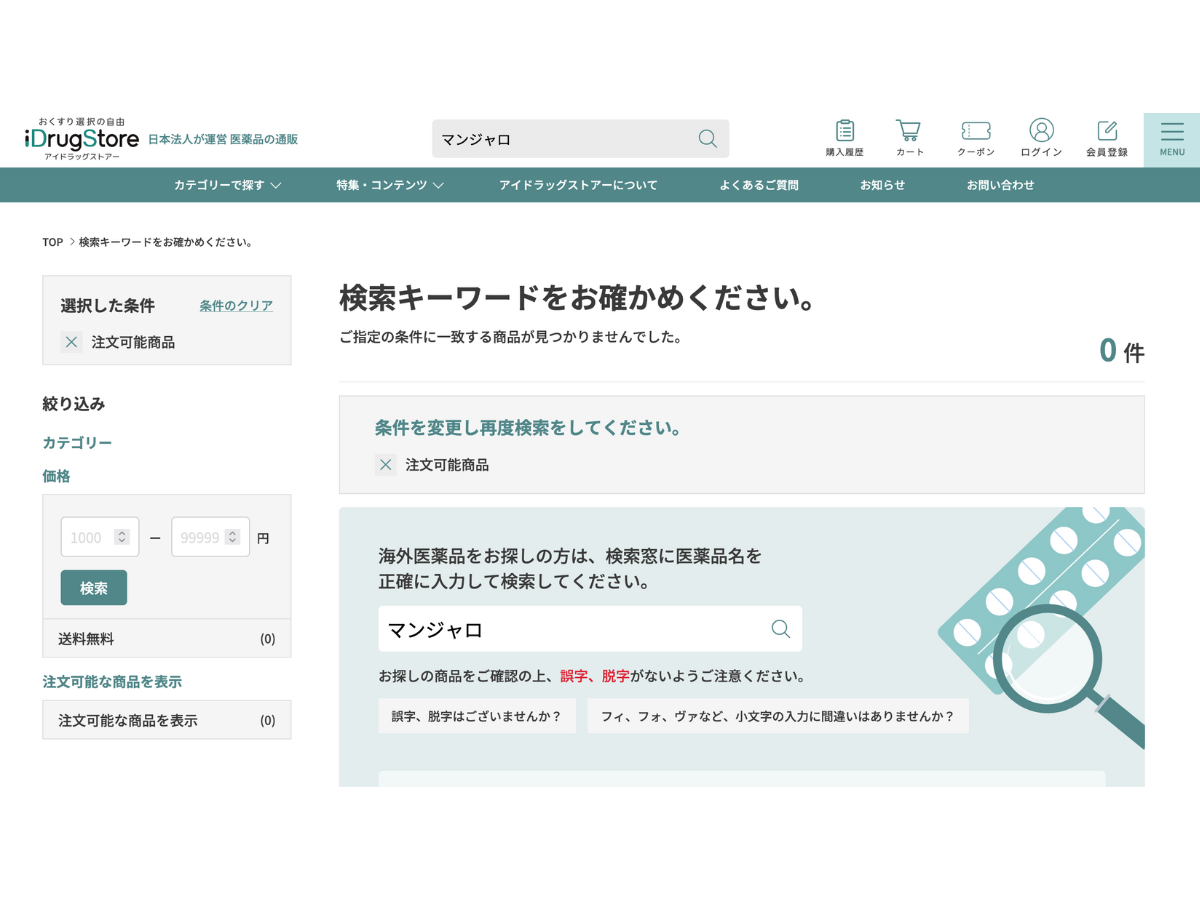Open the MENU hamburger button
1200x900 pixels.
(x=1172, y=139)
